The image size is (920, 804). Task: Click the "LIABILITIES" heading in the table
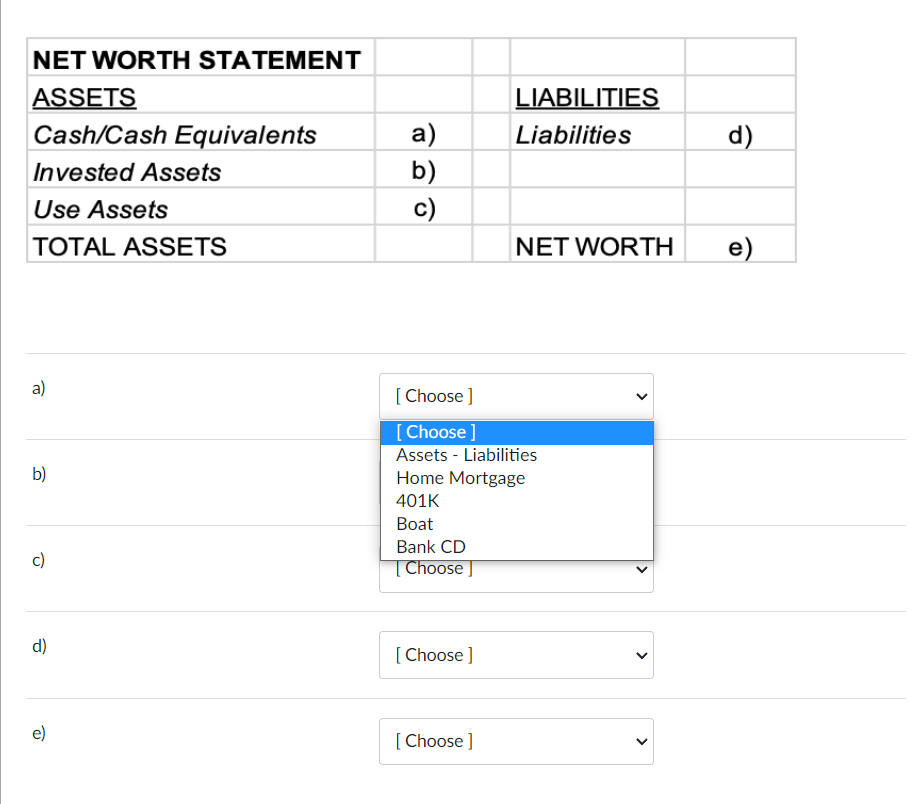coord(587,96)
